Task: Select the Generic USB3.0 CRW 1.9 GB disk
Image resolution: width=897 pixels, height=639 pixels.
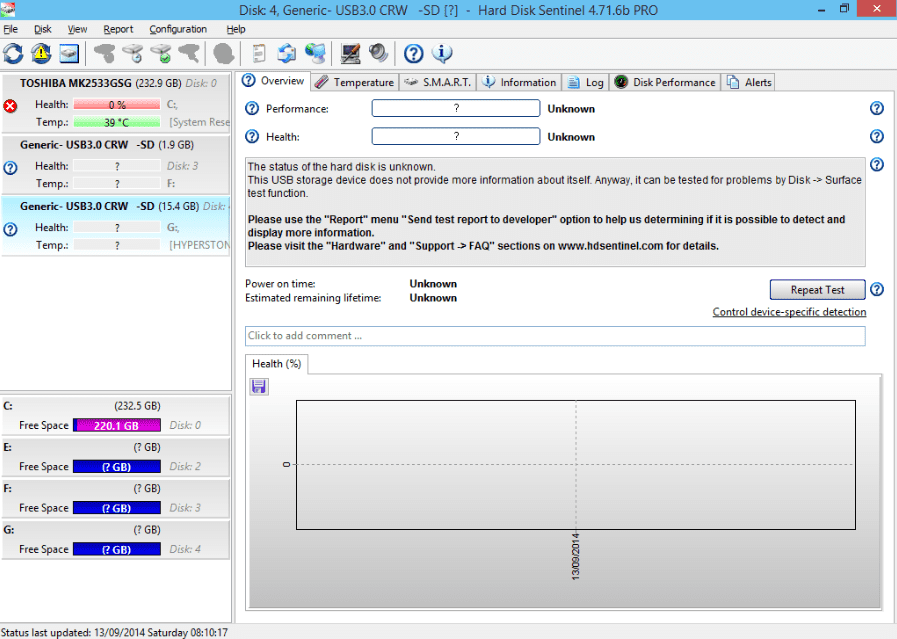Action: [x=116, y=164]
